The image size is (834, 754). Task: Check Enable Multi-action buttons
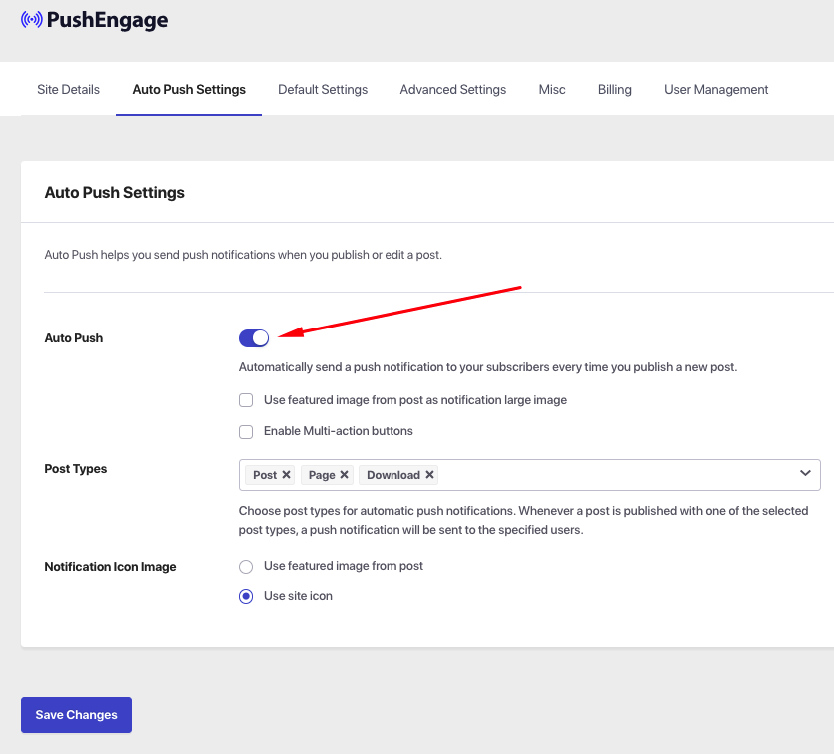tap(246, 432)
